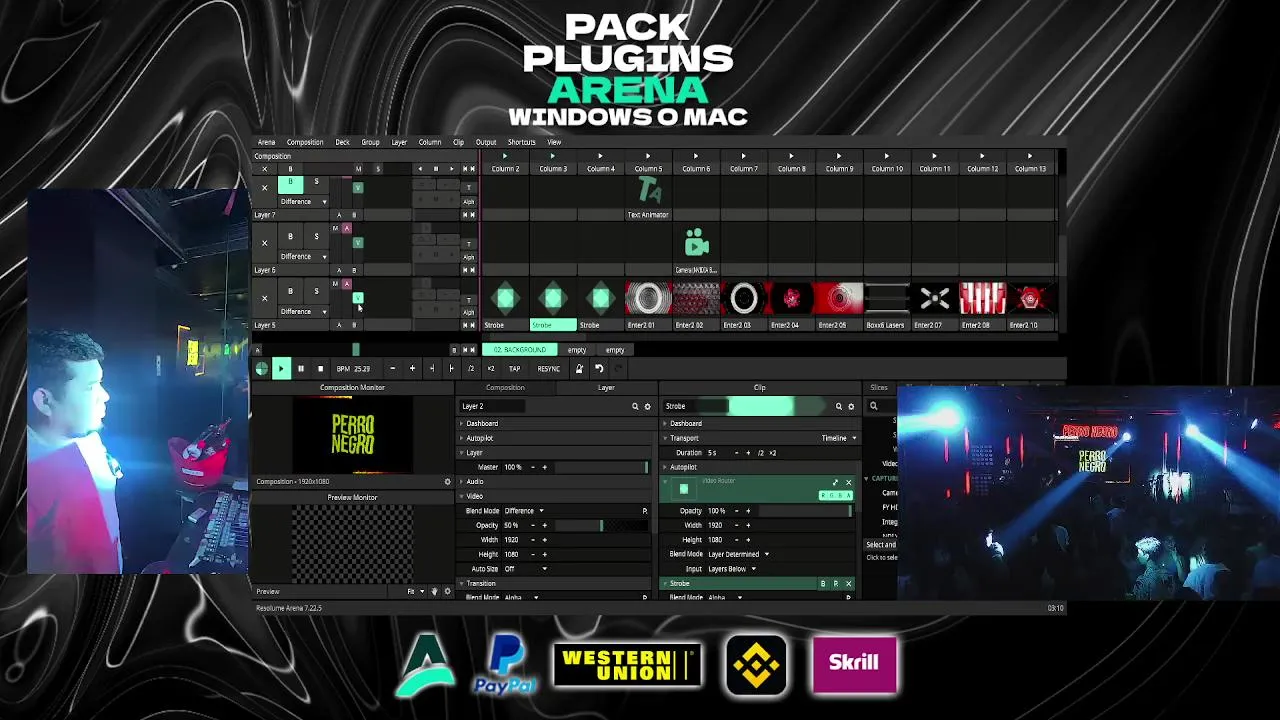Image resolution: width=1280 pixels, height=720 pixels.
Task: Toggle Bypass on Layer 6
Action: pyautogui.click(x=290, y=237)
